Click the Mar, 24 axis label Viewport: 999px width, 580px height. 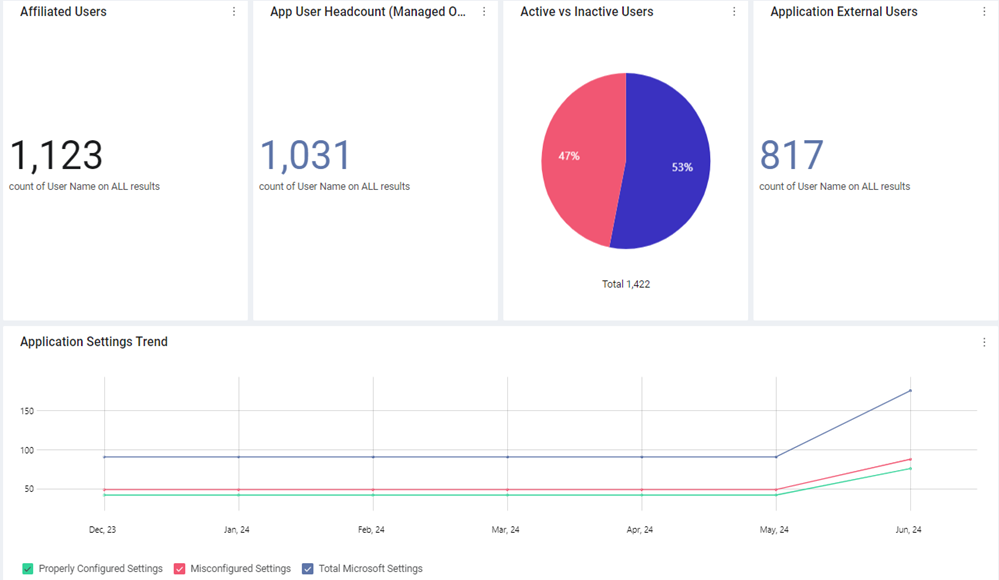[x=505, y=530]
